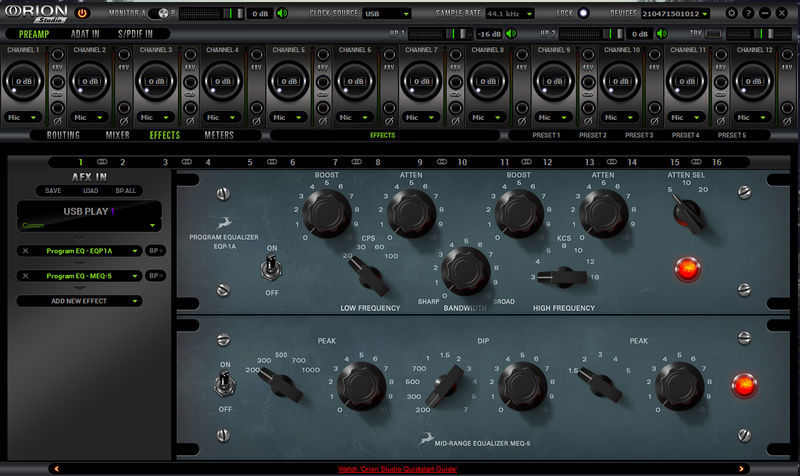Image resolution: width=800 pixels, height=476 pixels.
Task: Click the EQP-1A KCS high frequency selector
Action: [562, 277]
